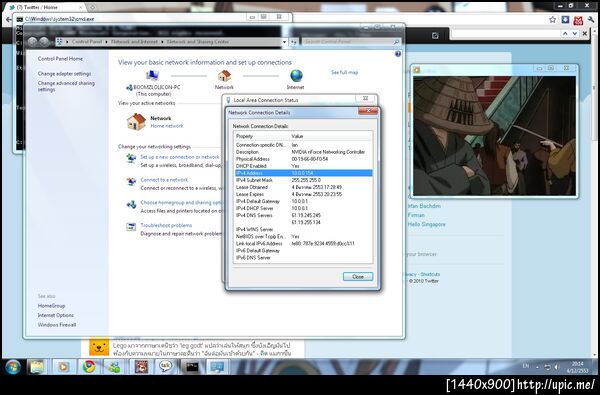Open Troubleshoot problems
Screen dimensions: 600x395
coord(166,225)
